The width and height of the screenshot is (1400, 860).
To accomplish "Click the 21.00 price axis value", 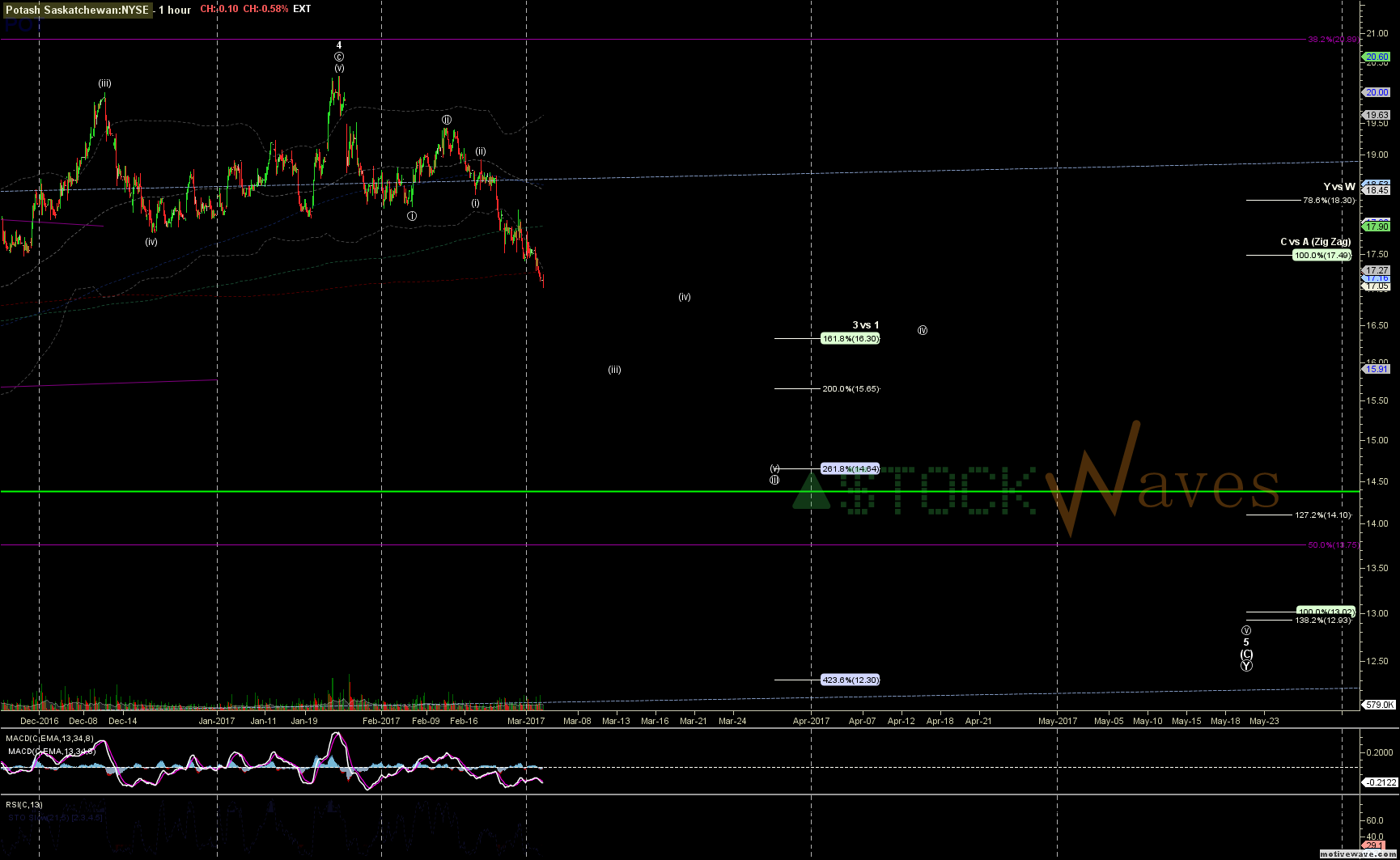I will pyautogui.click(x=1377, y=33).
